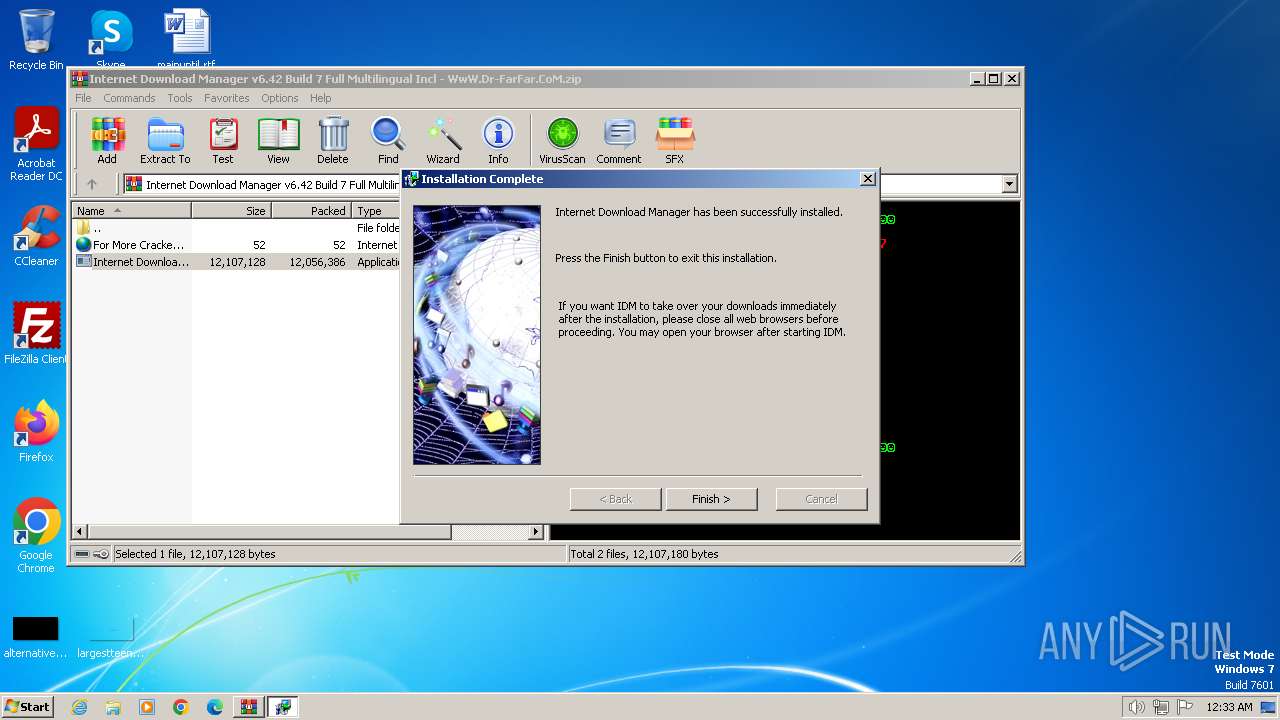Click the Comment toolbar icon

coord(619,141)
